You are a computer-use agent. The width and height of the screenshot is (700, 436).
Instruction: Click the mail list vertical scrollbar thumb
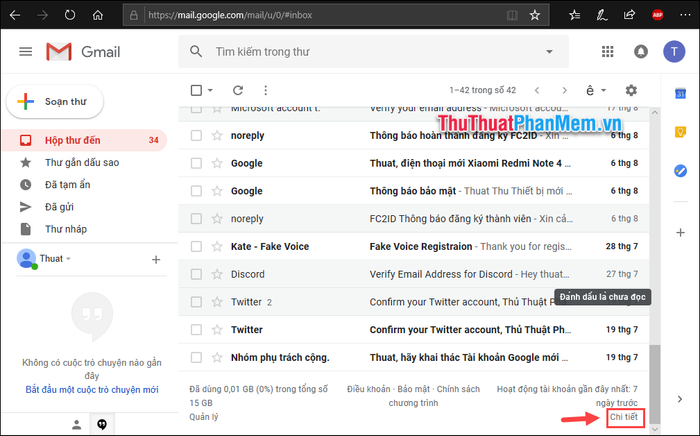(x=654, y=383)
